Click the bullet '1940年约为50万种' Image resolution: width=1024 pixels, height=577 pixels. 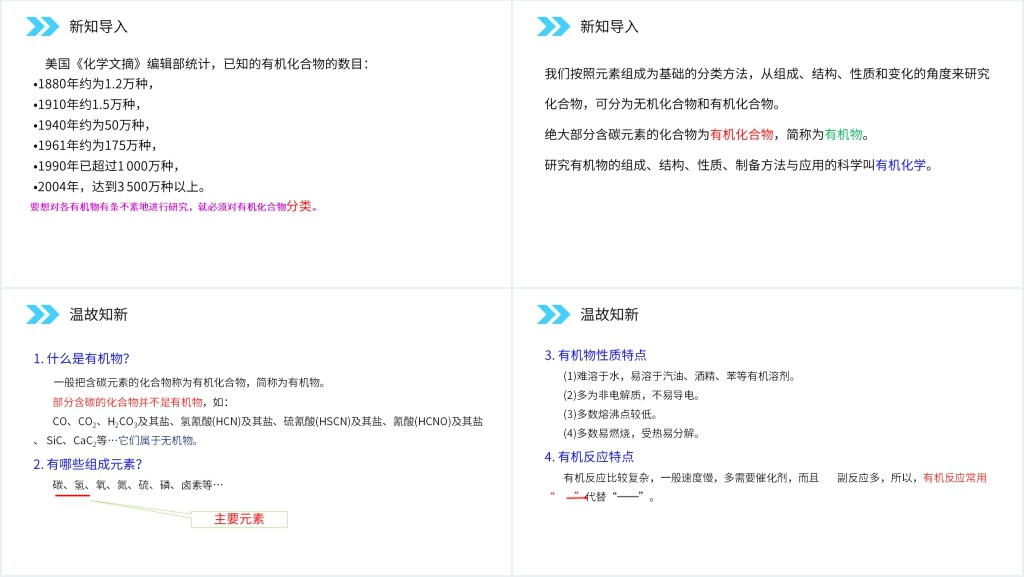tap(91, 125)
